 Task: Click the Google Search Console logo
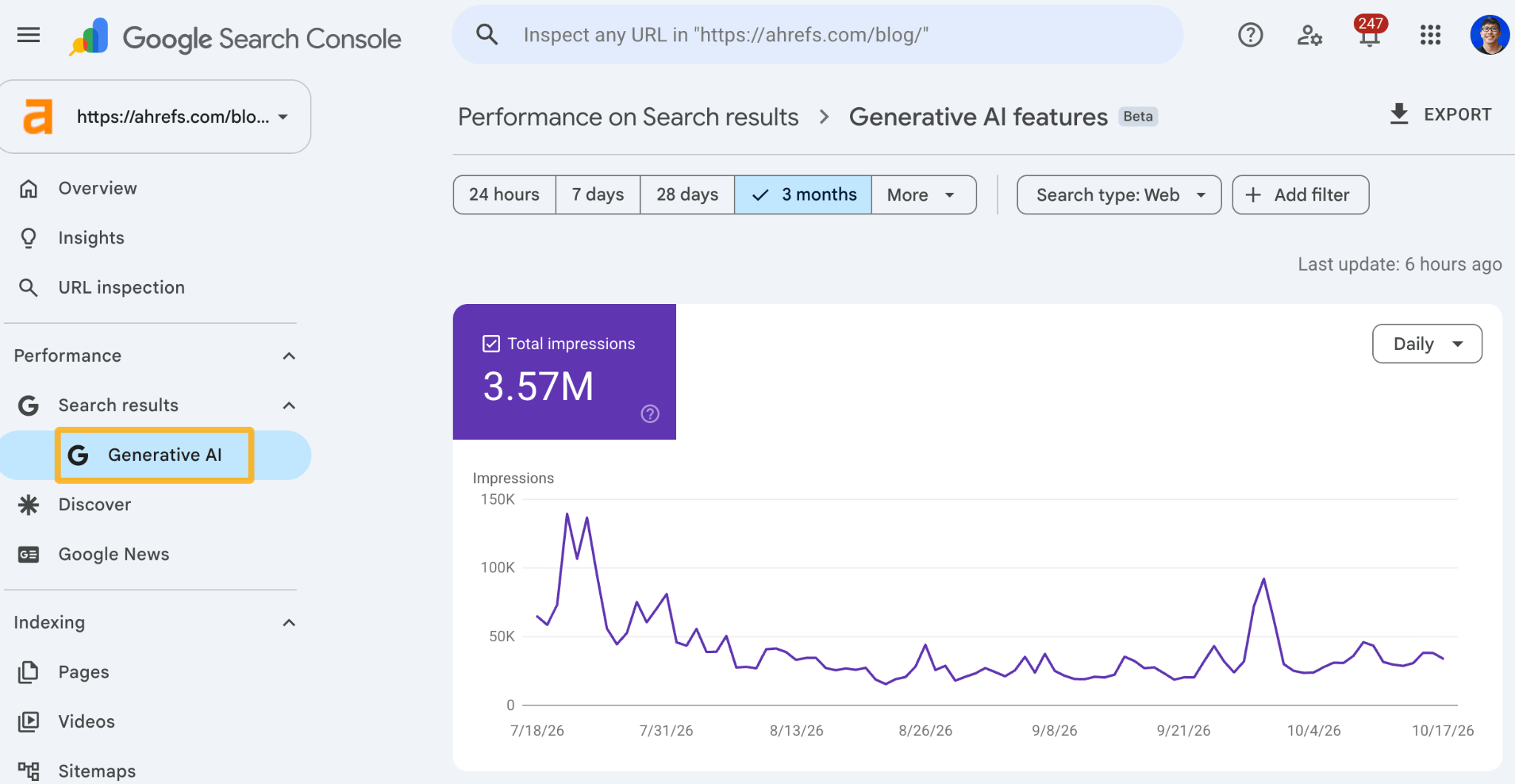pyautogui.click(x=235, y=37)
